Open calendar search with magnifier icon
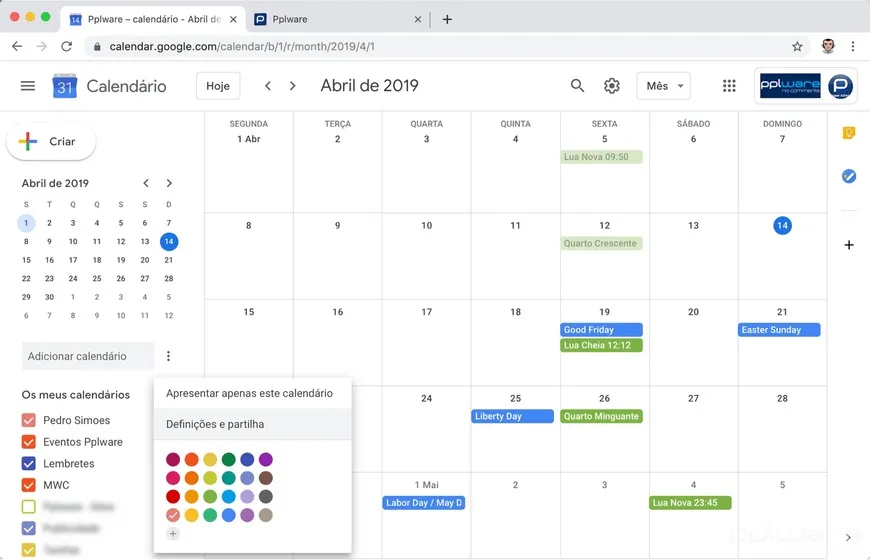The image size is (870, 560). (x=577, y=85)
